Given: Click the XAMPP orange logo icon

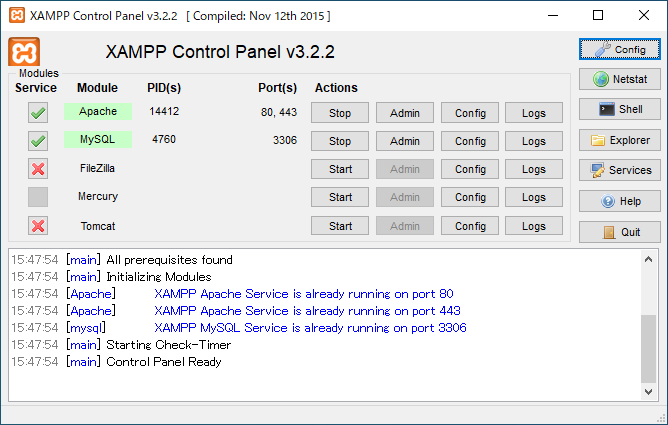Looking at the screenshot, I should [x=24, y=52].
